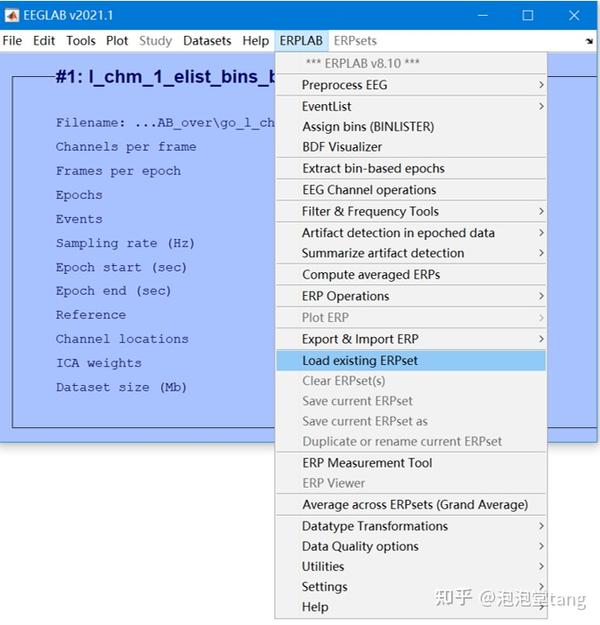Maximize the EEGLAB window
The image size is (600, 625).
tap(527, 16)
